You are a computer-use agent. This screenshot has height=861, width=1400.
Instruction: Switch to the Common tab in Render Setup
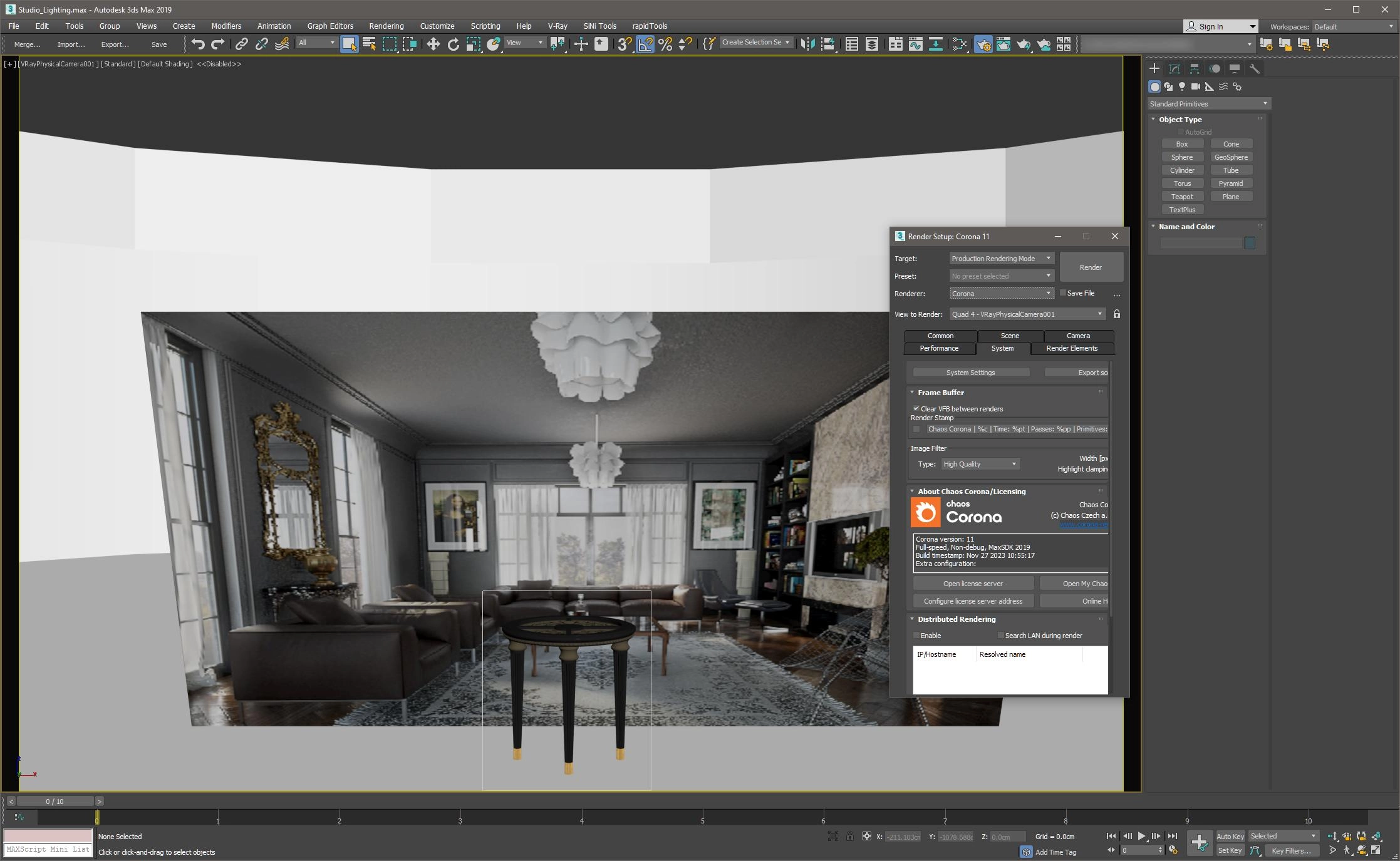940,336
